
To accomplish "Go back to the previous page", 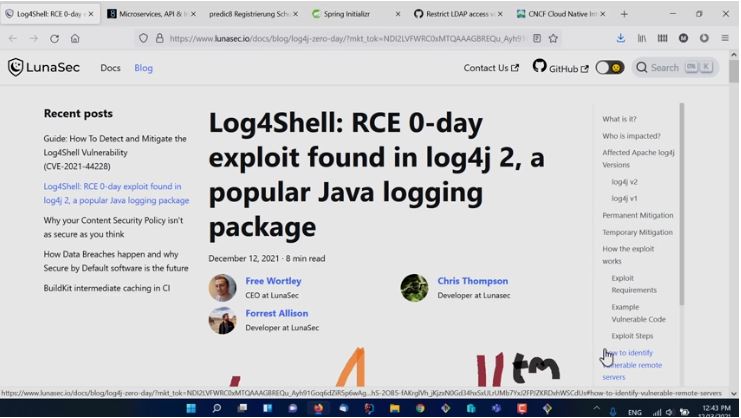I will [x=13, y=39].
